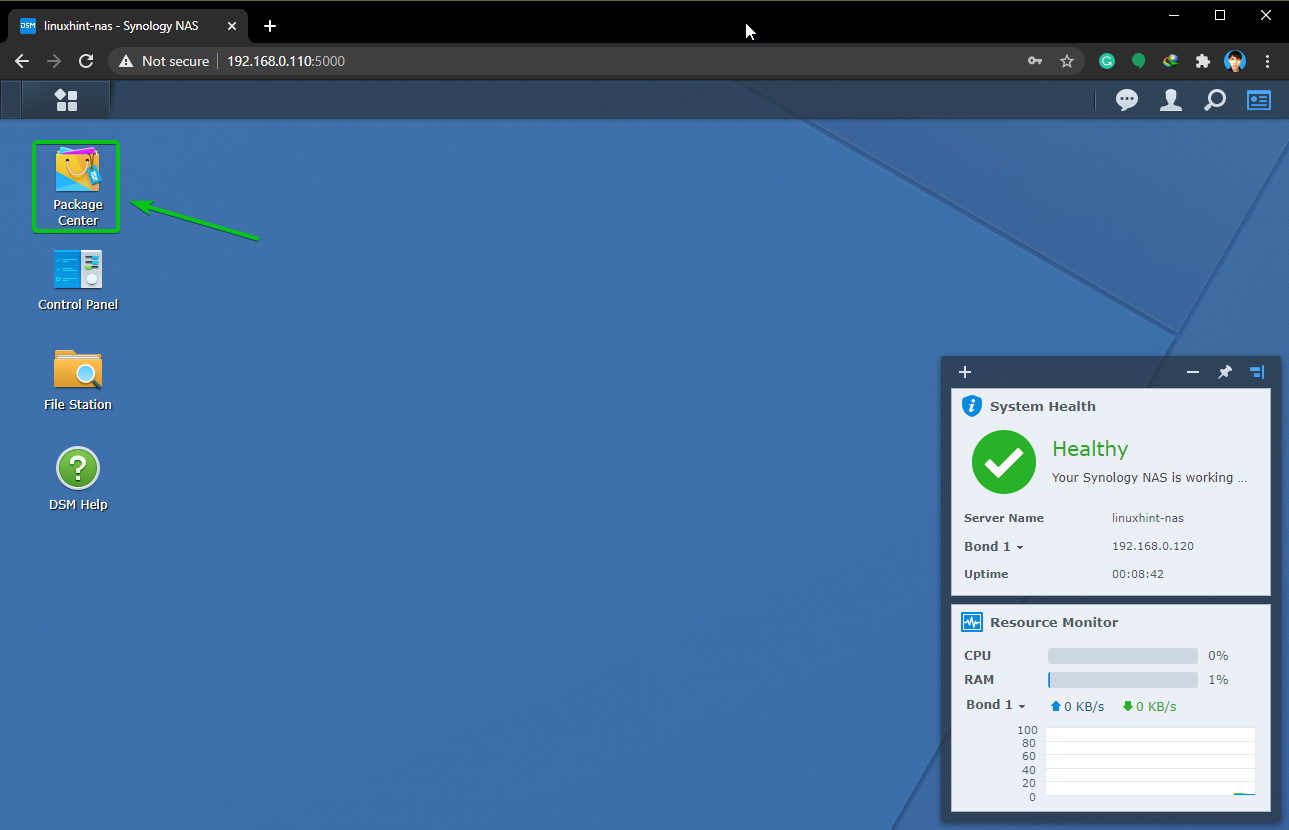Screen dimensions: 1289x830
Task: Open the saved passwords key icon
Action: [x=1035, y=61]
